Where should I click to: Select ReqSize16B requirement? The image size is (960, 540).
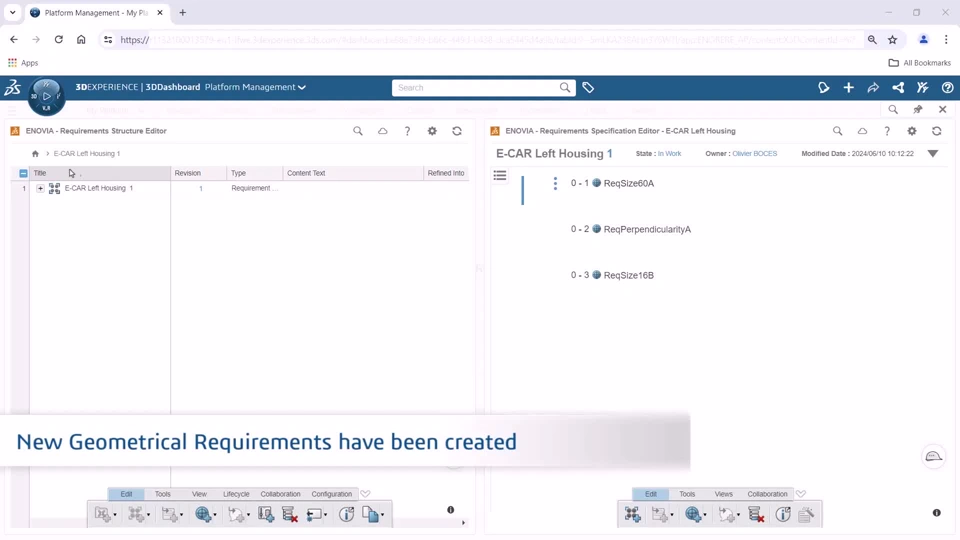pos(629,276)
